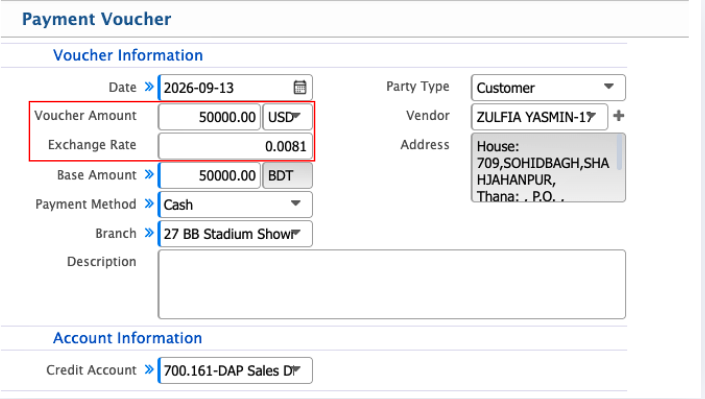Click the BDT base currency box
Viewport: 705px width, 399px height.
[287, 175]
